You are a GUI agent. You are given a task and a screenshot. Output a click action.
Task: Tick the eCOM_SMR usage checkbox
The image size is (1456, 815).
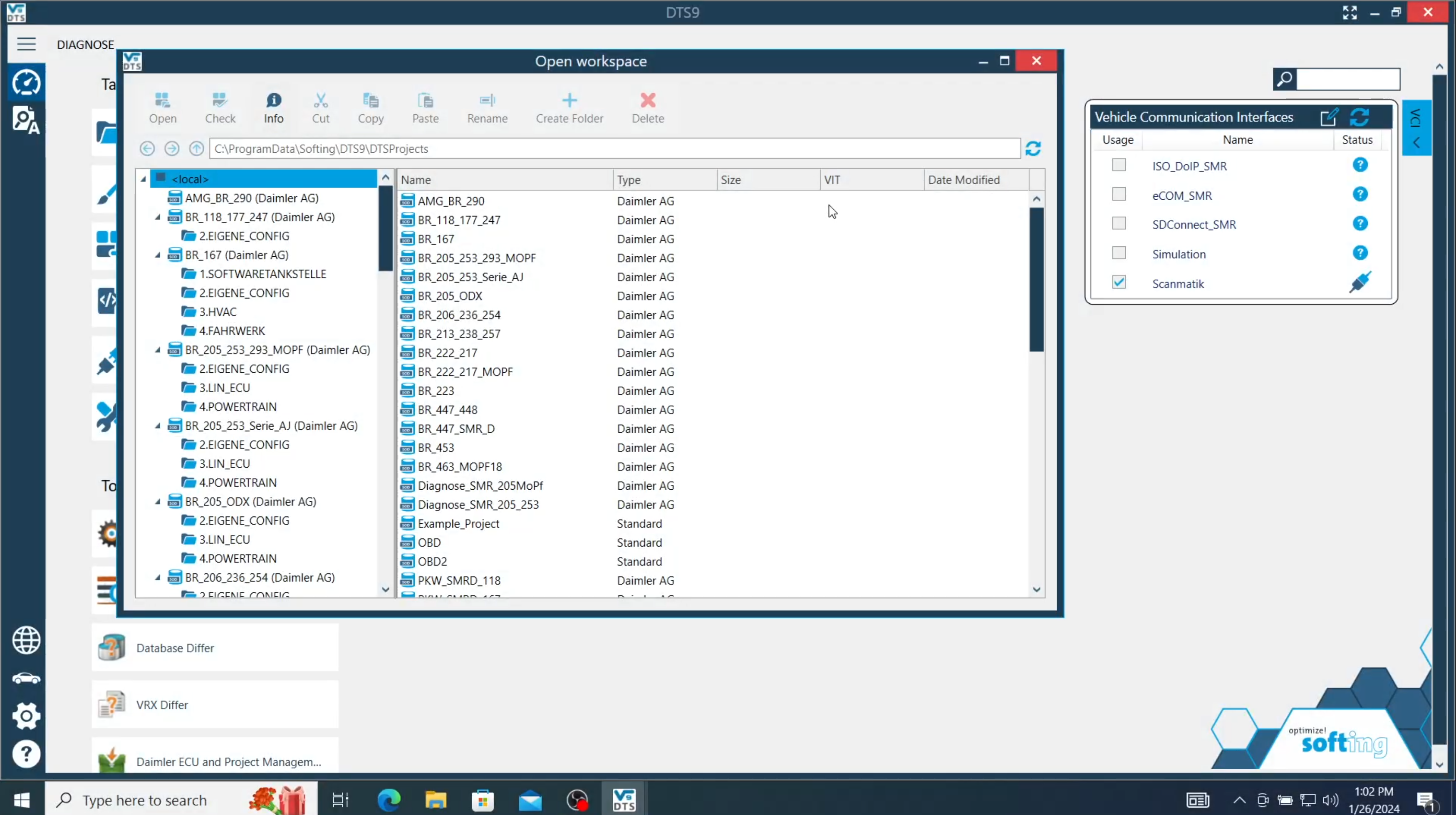pos(1119,194)
